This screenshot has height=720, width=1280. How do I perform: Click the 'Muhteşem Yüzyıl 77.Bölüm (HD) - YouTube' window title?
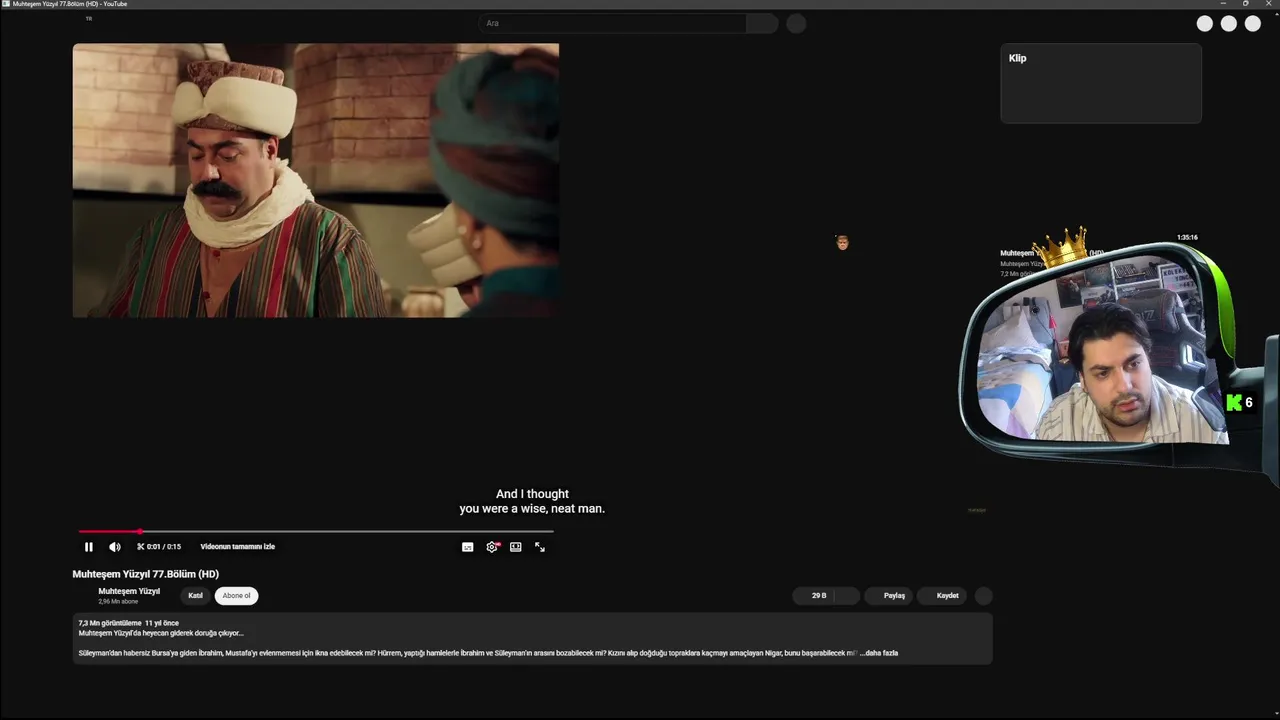(70, 4)
